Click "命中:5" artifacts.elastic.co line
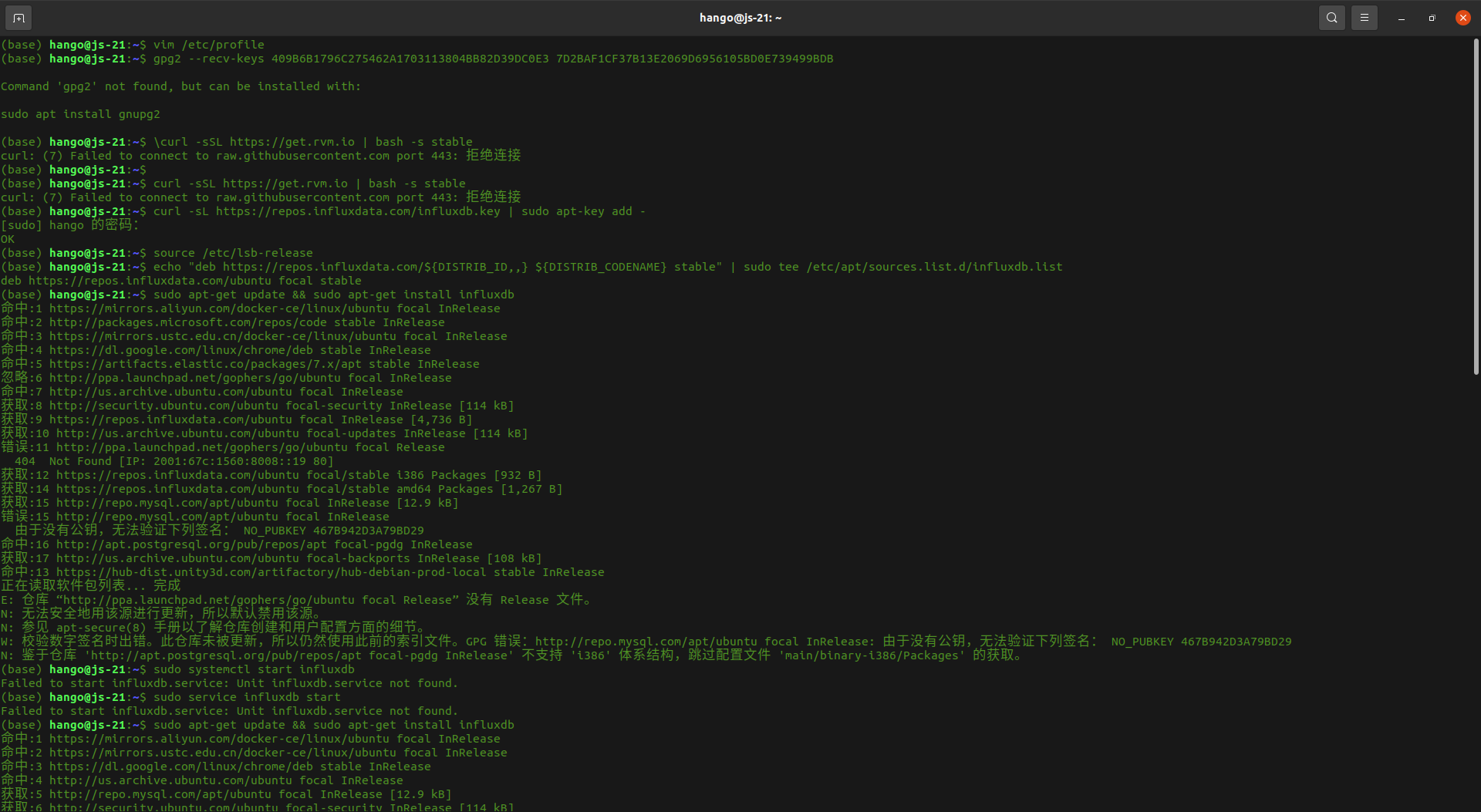The image size is (1481, 812). (240, 364)
